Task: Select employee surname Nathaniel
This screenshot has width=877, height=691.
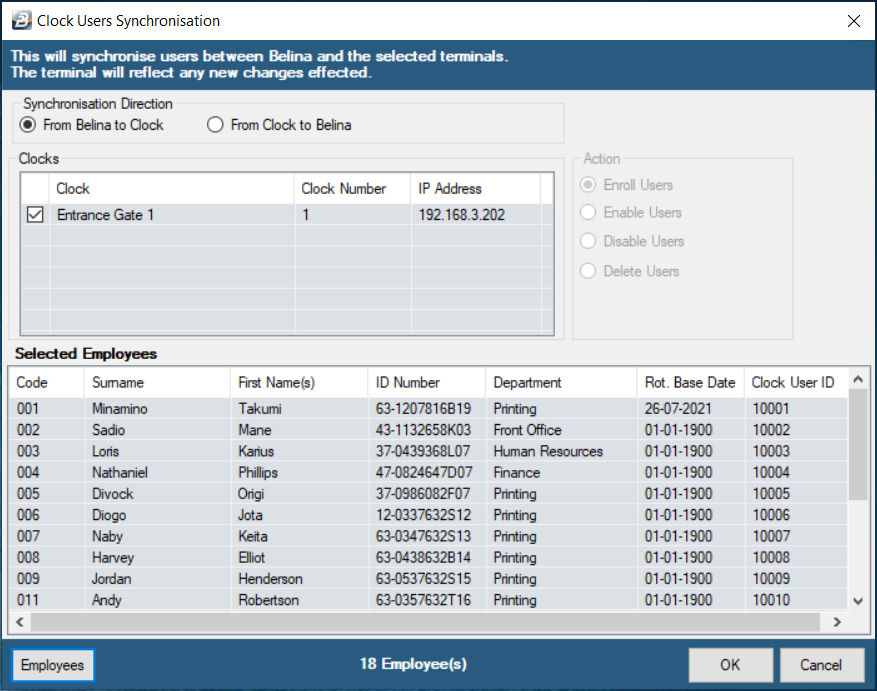Action: point(120,472)
